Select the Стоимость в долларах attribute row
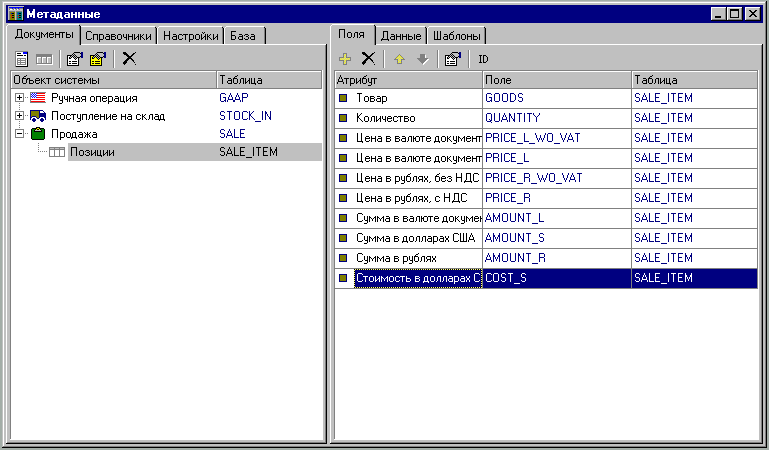Image resolution: width=769 pixels, height=450 pixels. click(x=546, y=278)
